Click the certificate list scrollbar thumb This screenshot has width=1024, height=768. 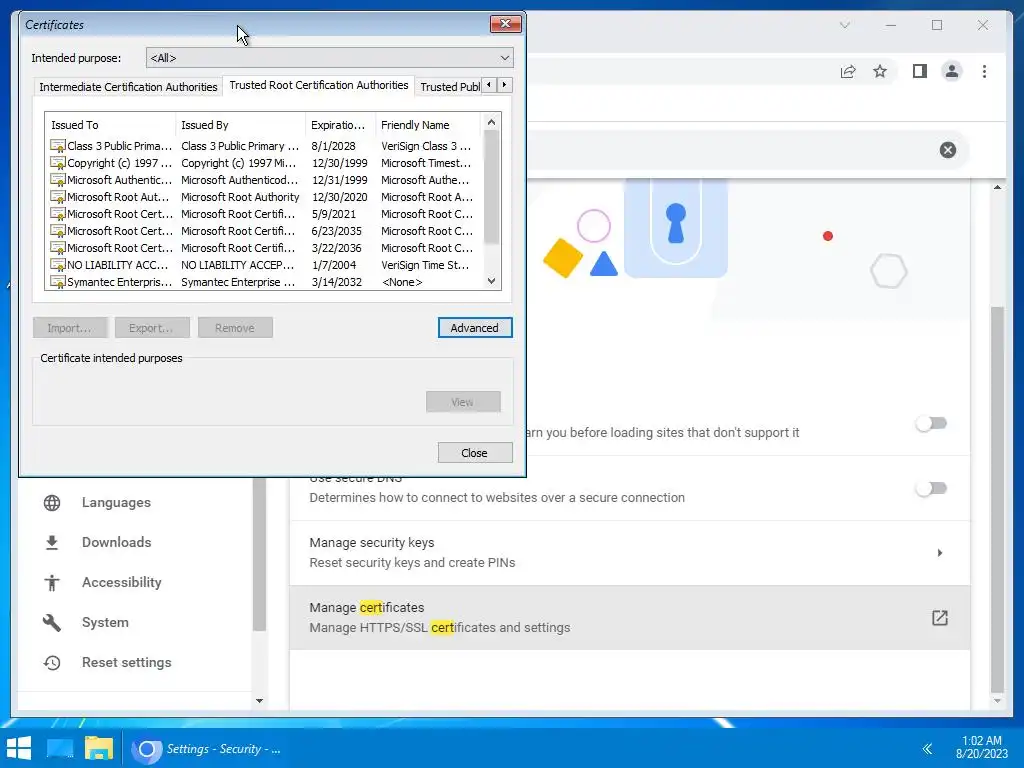(491, 187)
